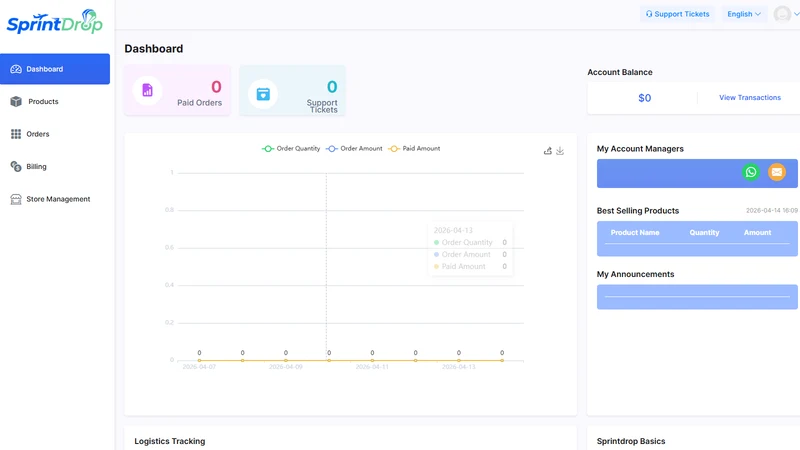Click the chart download icon

pos(560,151)
